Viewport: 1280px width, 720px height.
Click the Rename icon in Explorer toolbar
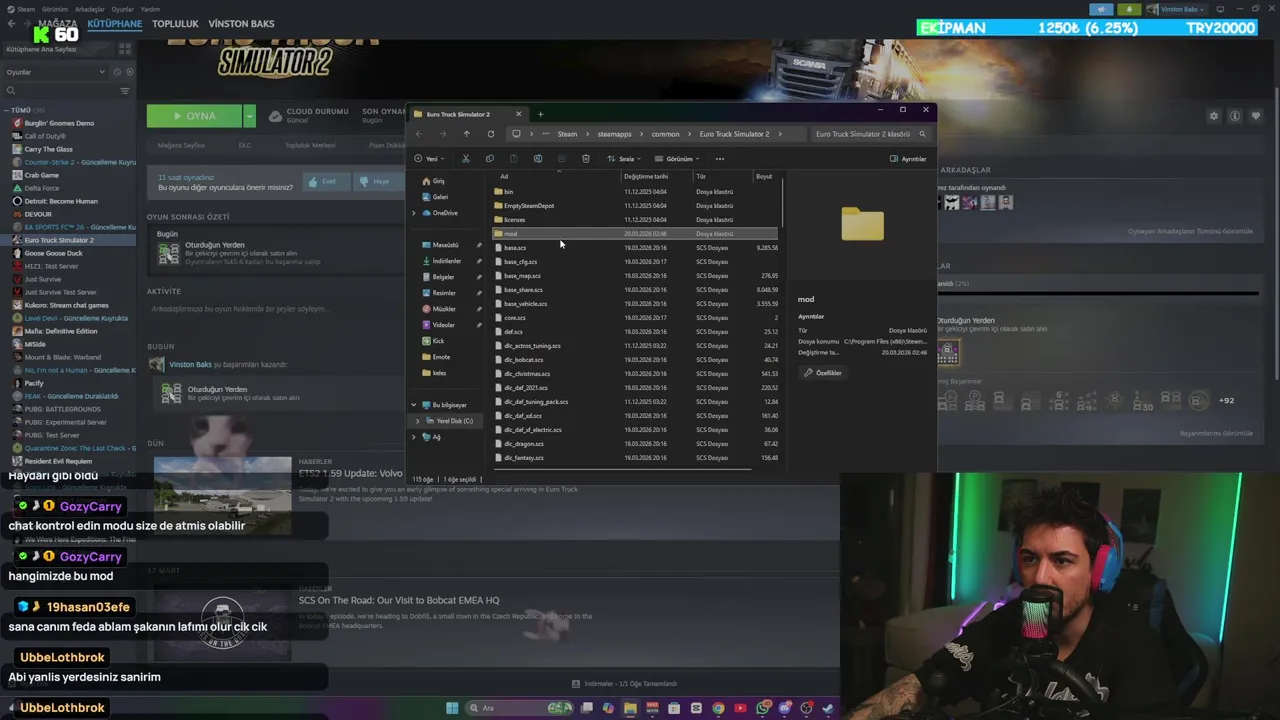pos(537,159)
